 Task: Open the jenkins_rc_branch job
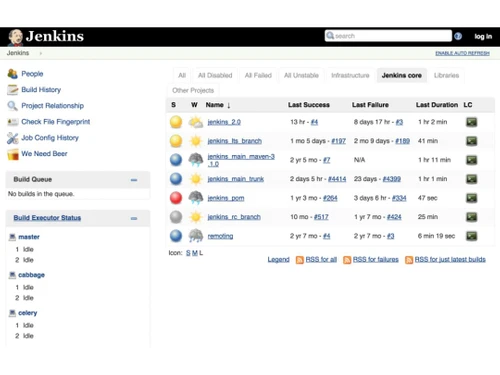click(234, 217)
